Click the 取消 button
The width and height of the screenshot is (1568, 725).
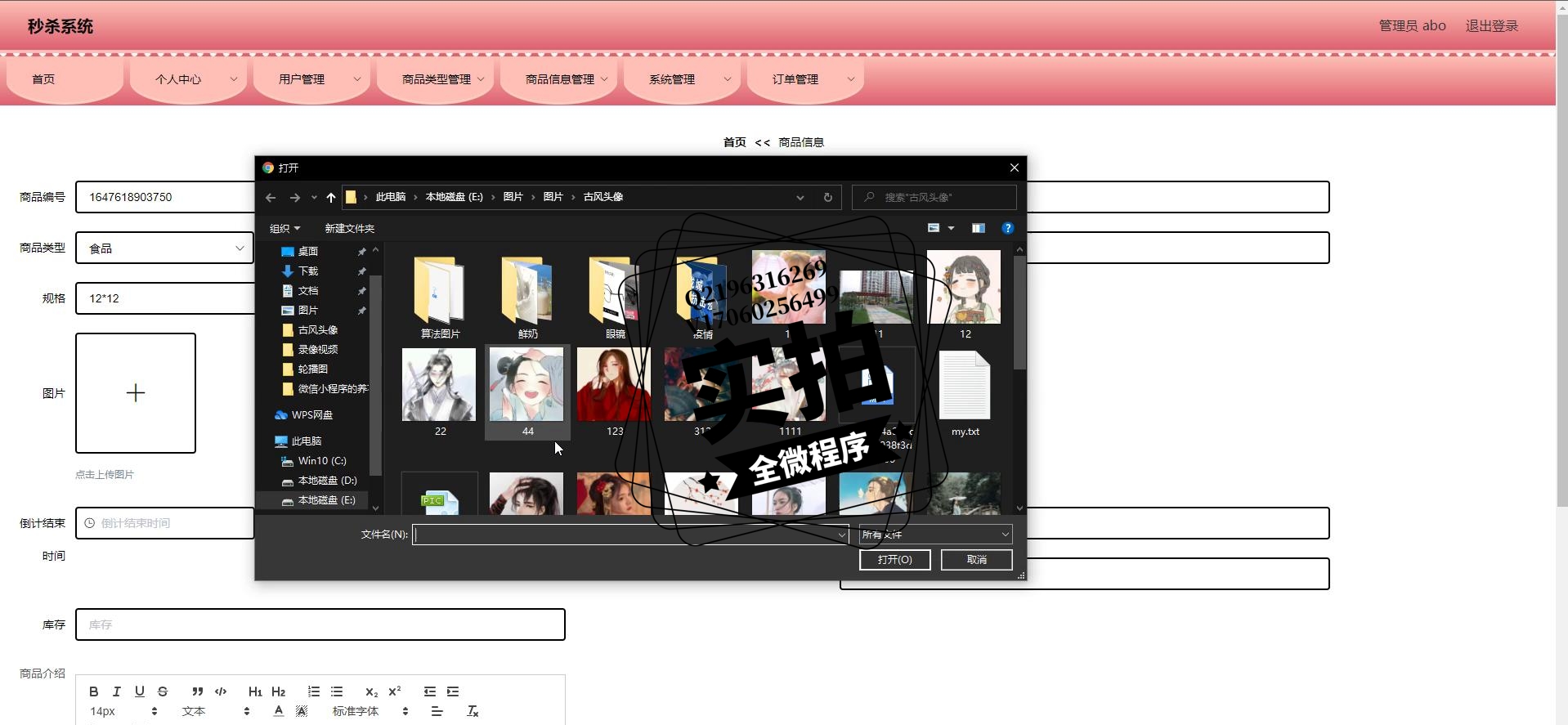[x=976, y=559]
